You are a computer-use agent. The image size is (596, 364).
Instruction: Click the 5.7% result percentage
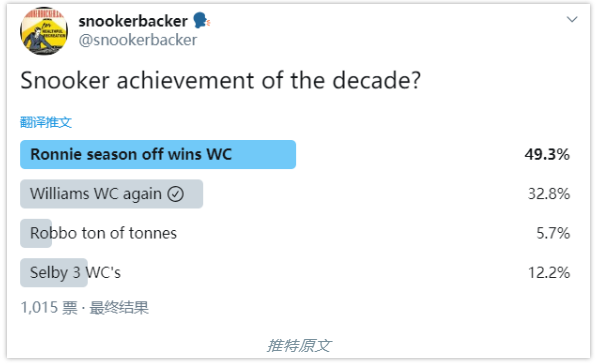point(553,233)
